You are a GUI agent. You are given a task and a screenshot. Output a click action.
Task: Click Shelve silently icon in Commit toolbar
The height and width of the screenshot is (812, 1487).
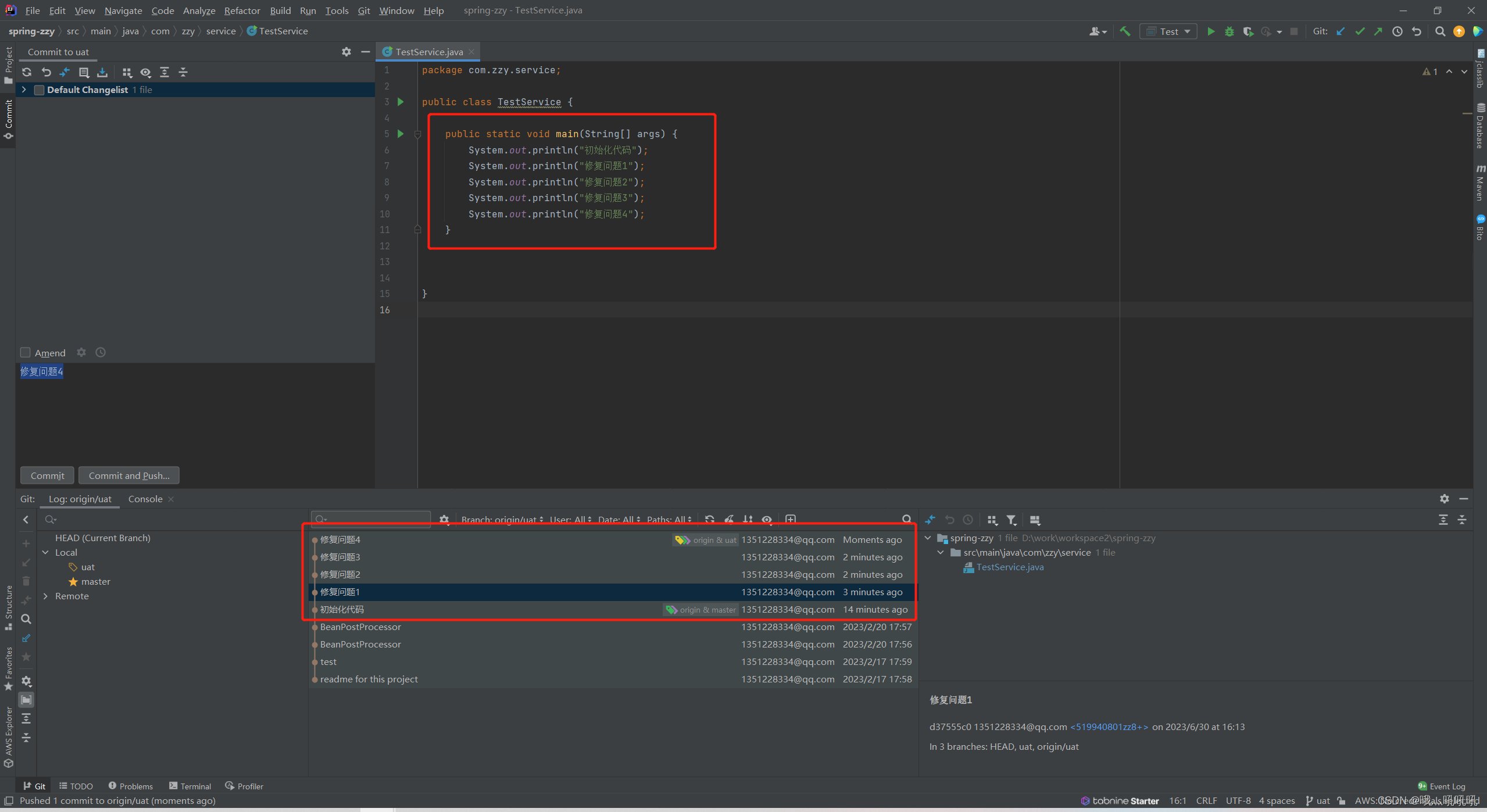tap(102, 72)
